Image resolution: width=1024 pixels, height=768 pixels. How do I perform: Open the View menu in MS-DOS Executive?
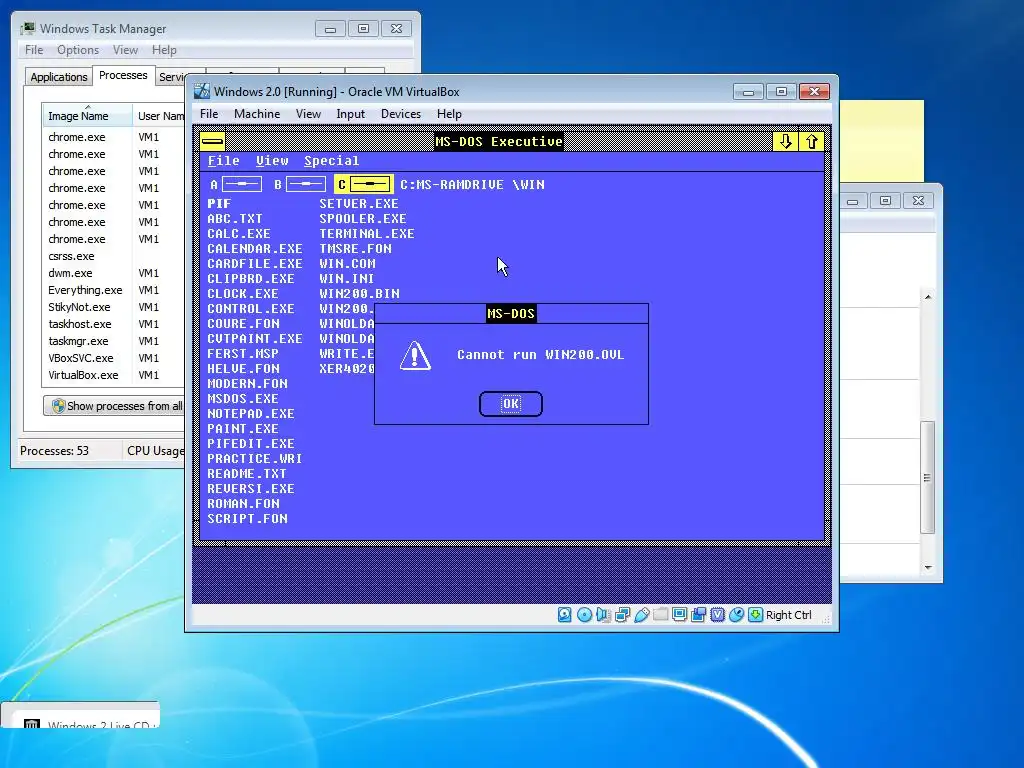[272, 161]
